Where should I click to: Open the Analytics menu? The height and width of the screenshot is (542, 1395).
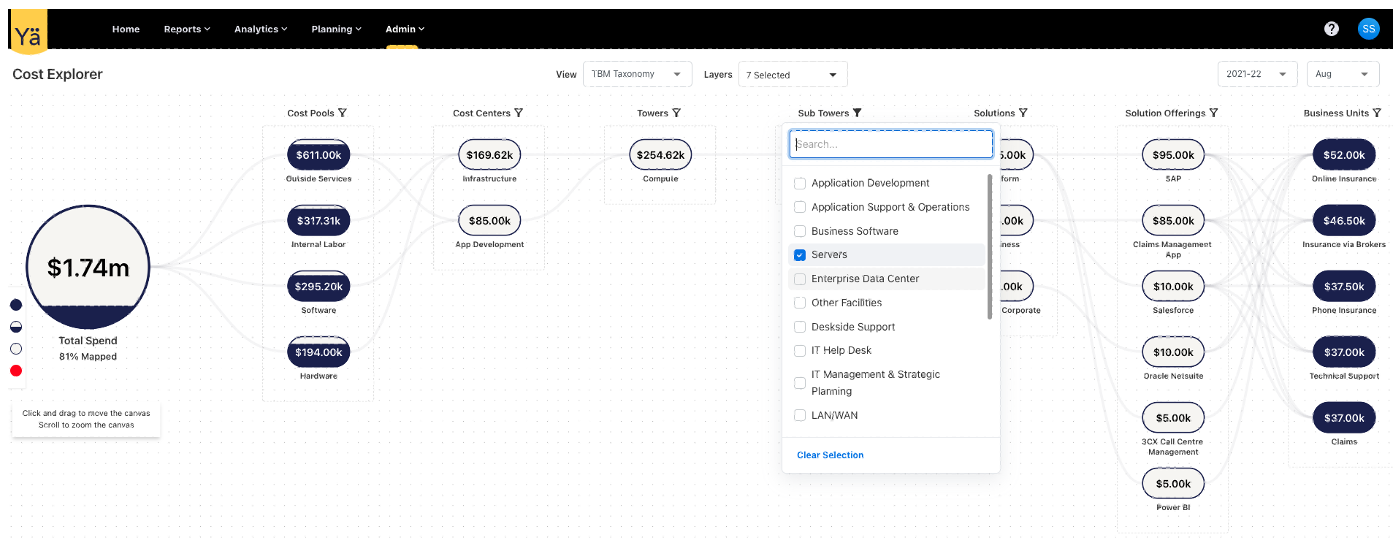point(260,29)
